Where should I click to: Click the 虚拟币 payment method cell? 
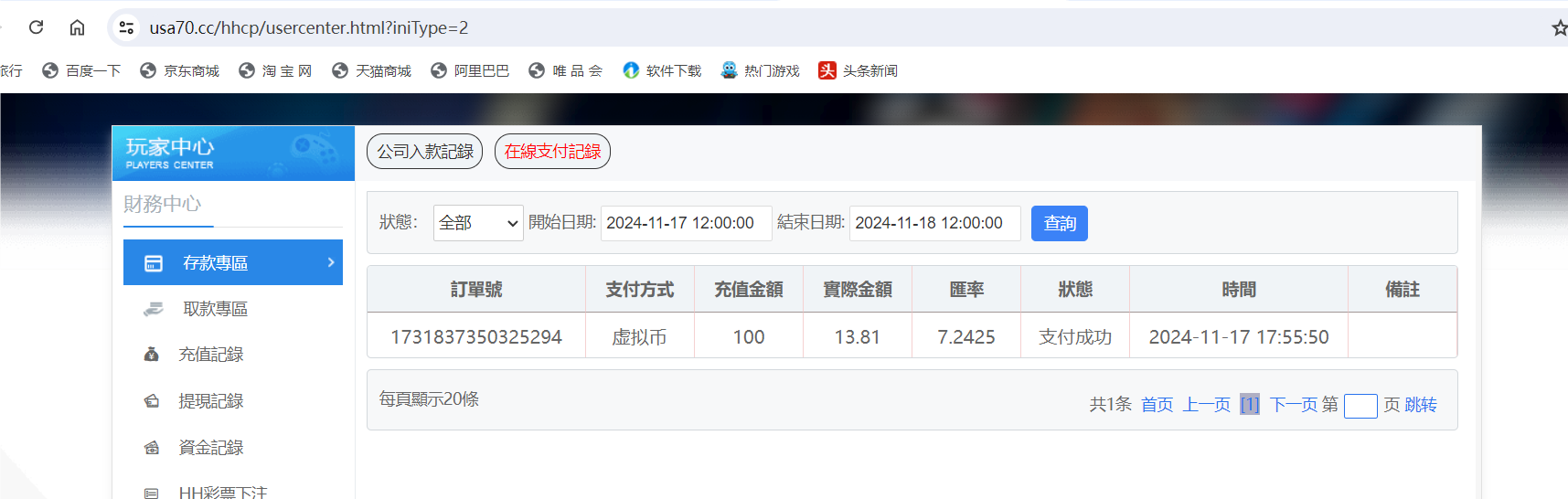pyautogui.click(x=639, y=337)
